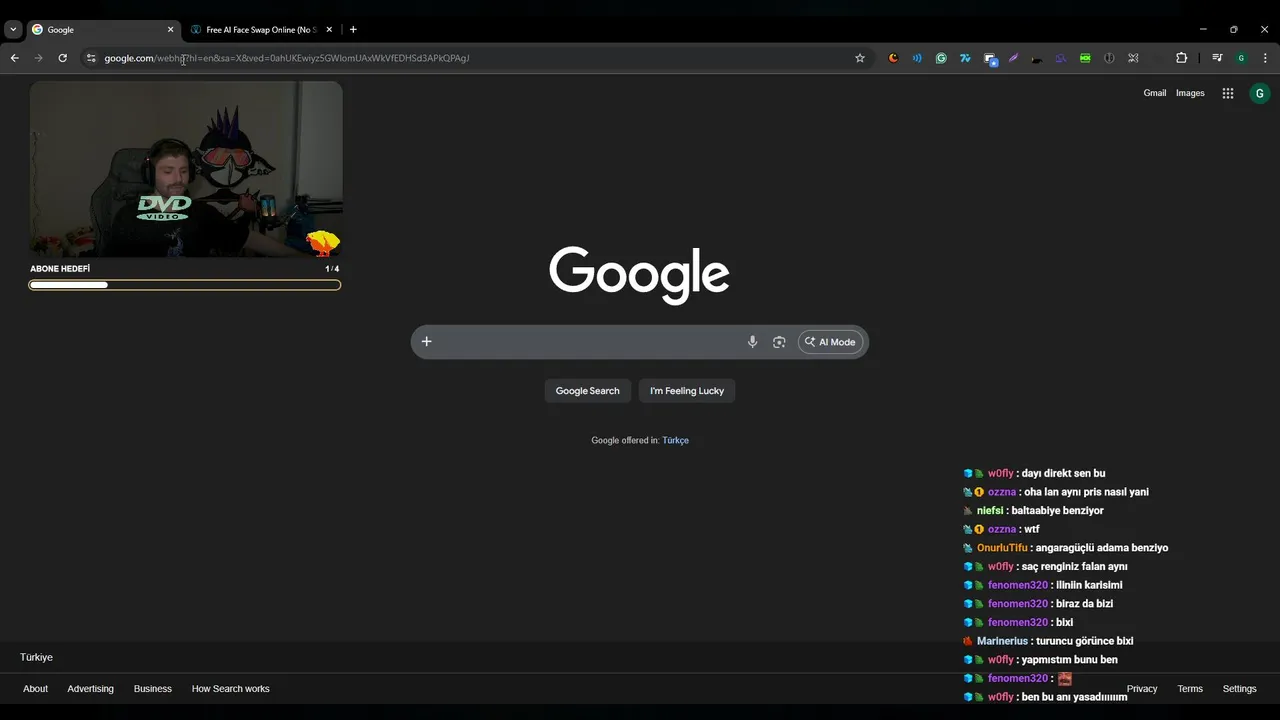The height and width of the screenshot is (720, 1280).
Task: Click the Google logo
Action: pyautogui.click(x=639, y=275)
